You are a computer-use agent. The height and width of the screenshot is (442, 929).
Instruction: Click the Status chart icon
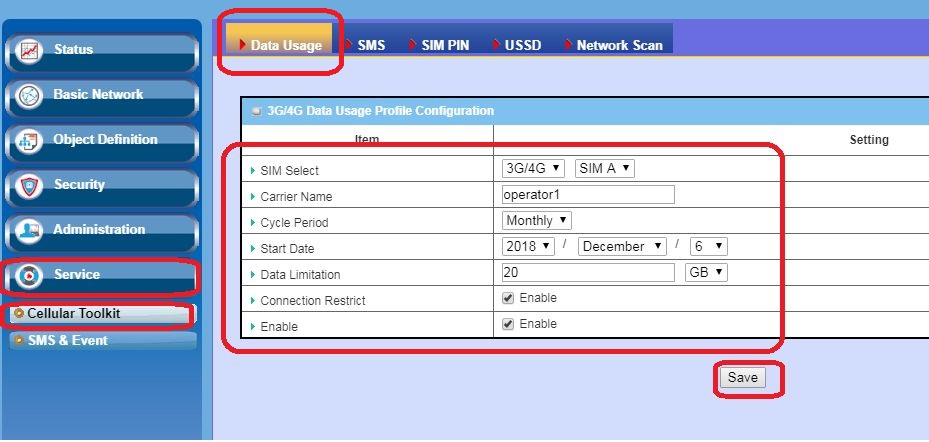[28, 51]
